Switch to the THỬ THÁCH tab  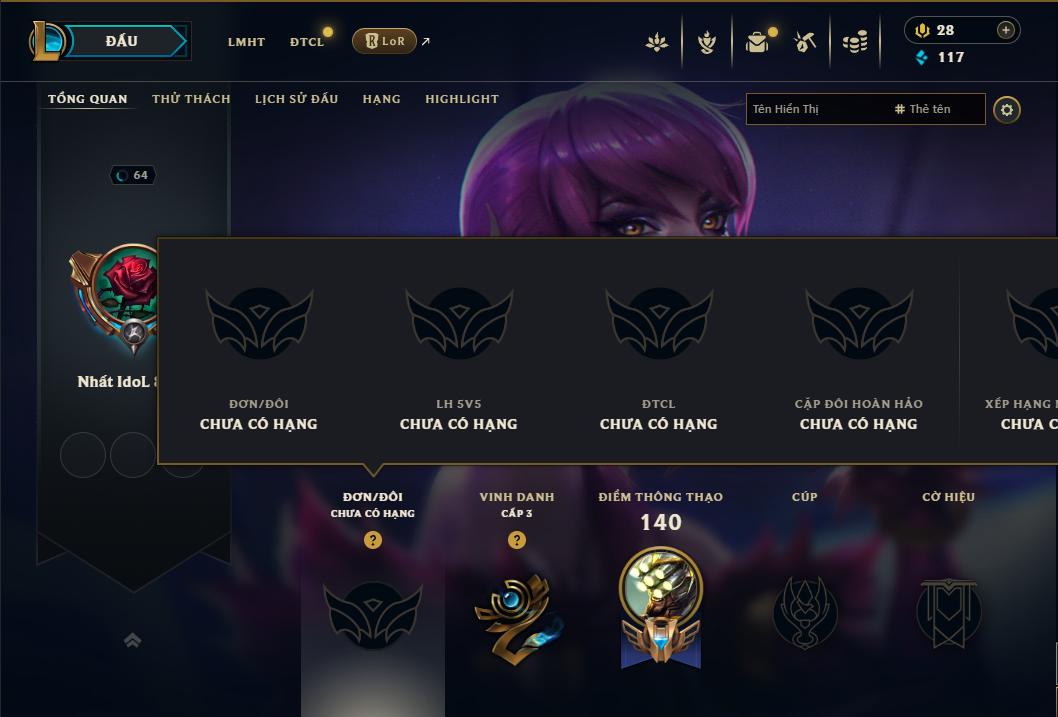tap(191, 99)
